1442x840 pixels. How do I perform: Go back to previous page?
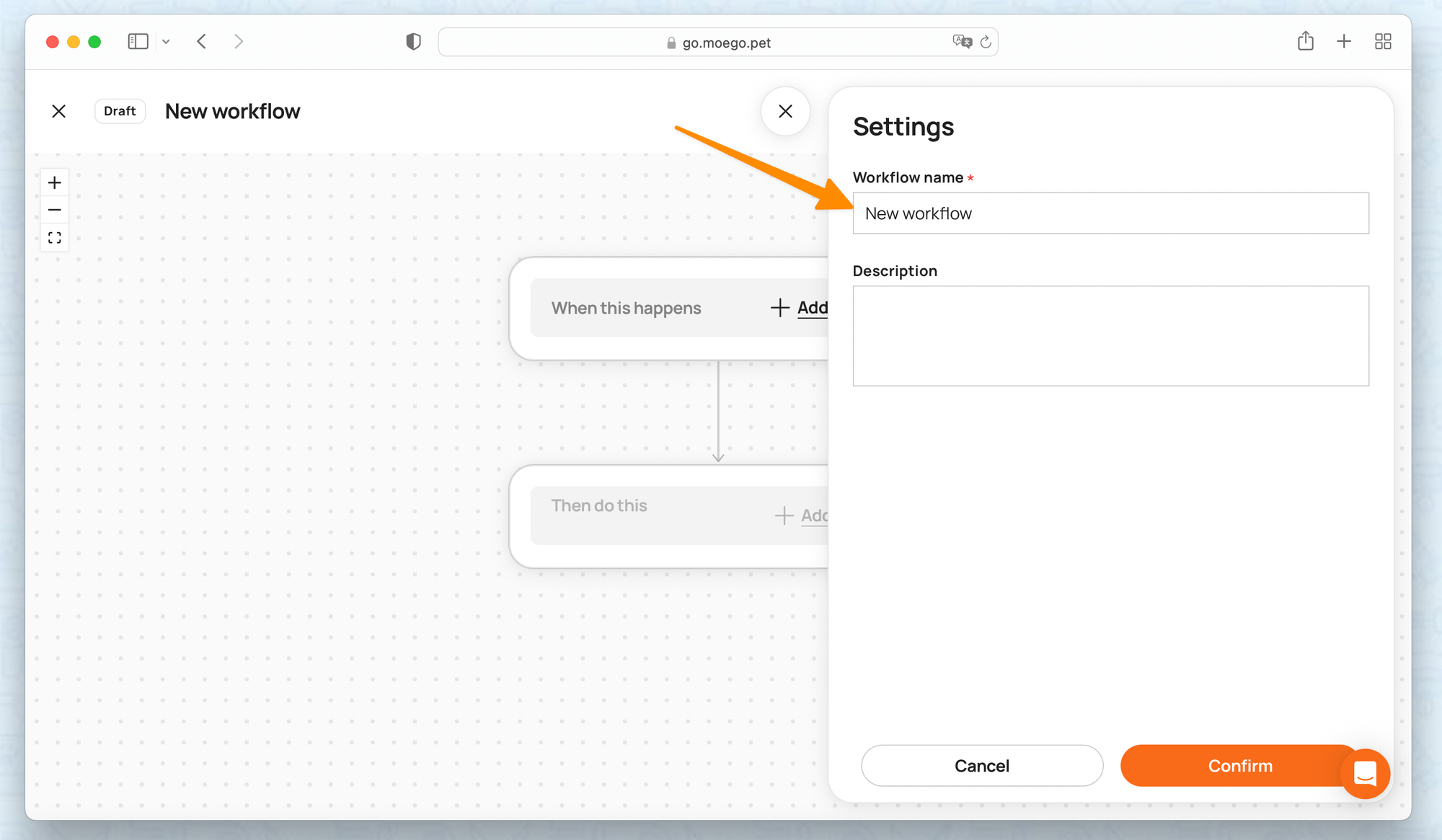click(x=202, y=41)
